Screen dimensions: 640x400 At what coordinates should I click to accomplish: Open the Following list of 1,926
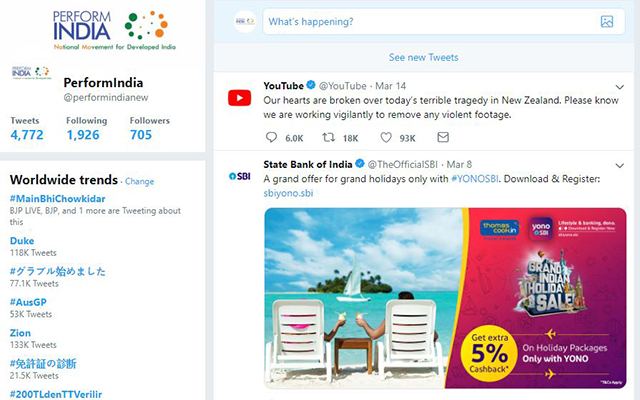(x=87, y=129)
